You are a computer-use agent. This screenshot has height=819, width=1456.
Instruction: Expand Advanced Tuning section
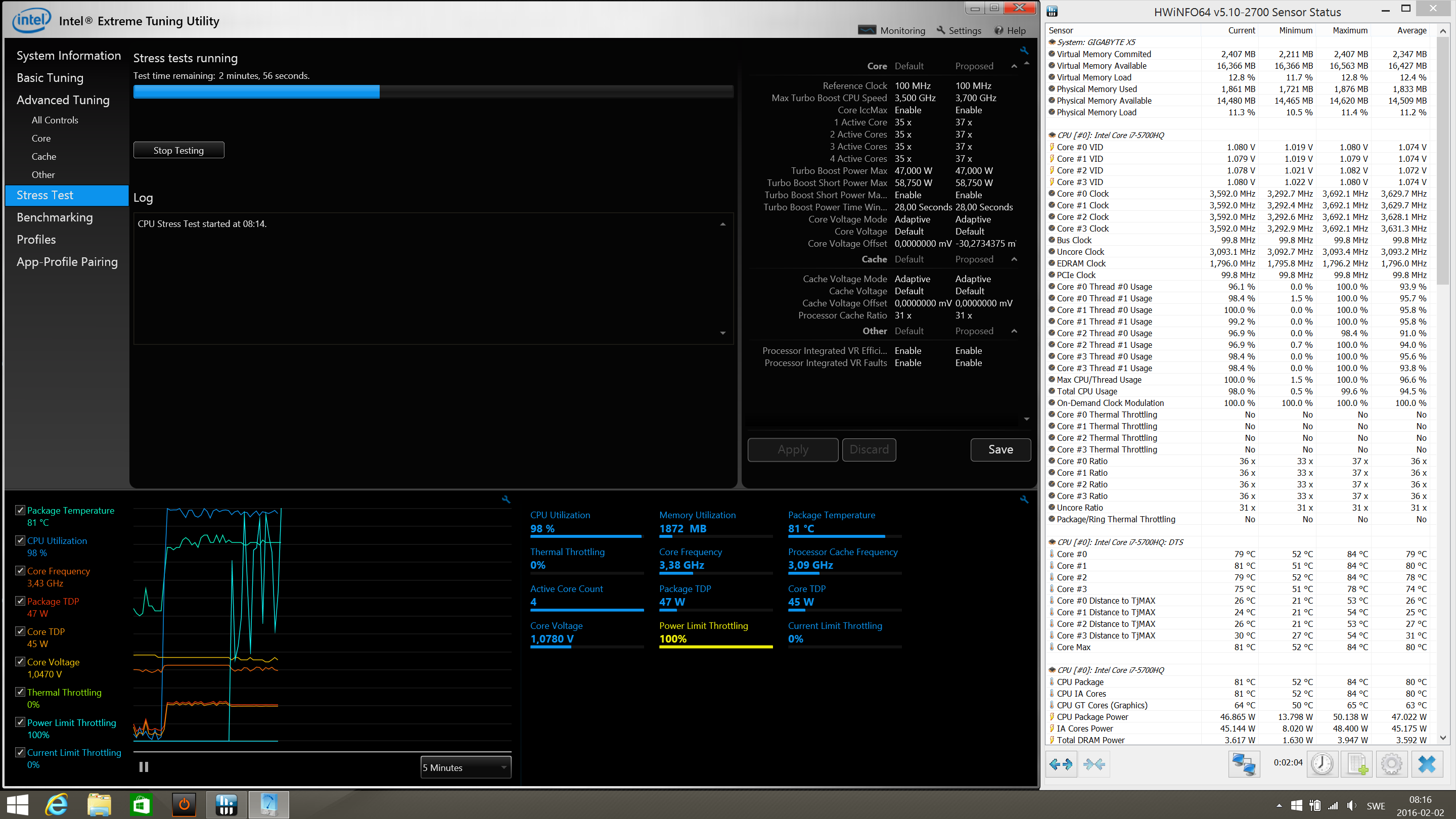[63, 100]
